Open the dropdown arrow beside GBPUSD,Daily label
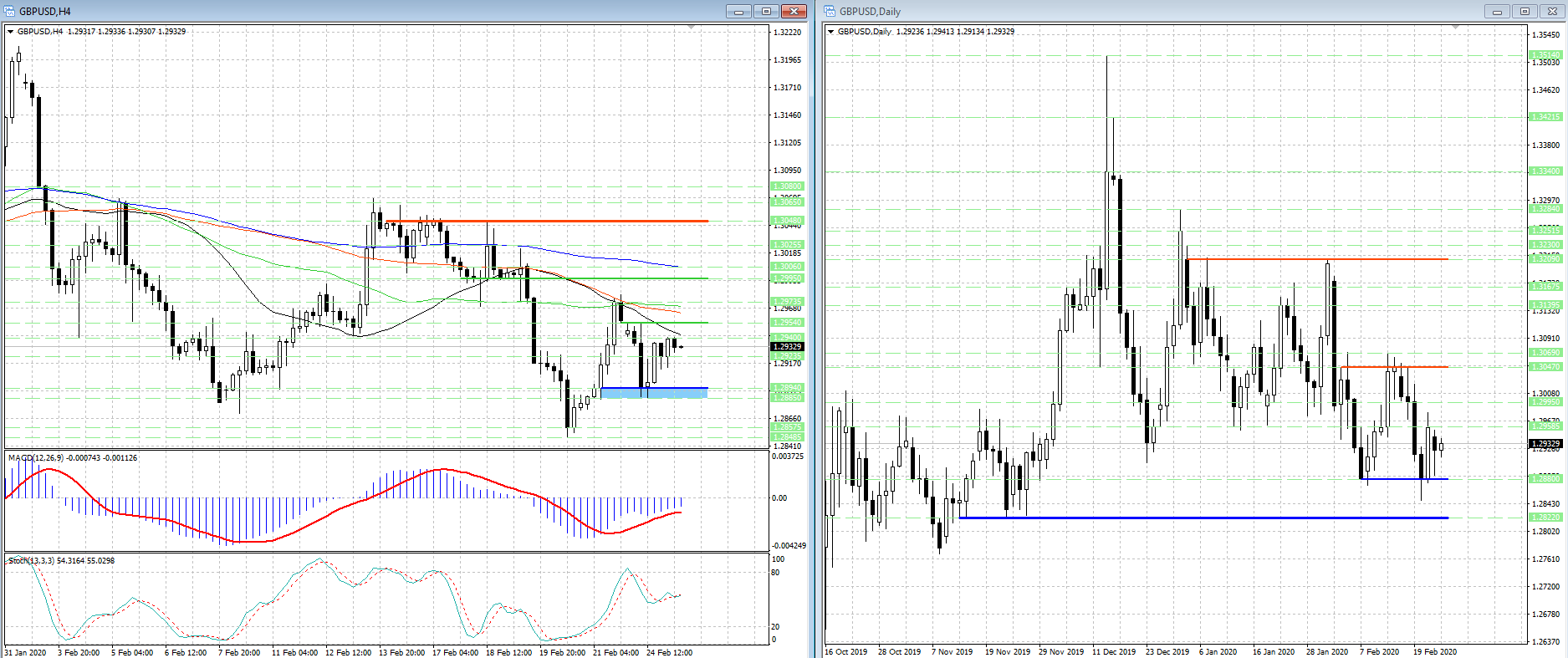 [x=830, y=32]
